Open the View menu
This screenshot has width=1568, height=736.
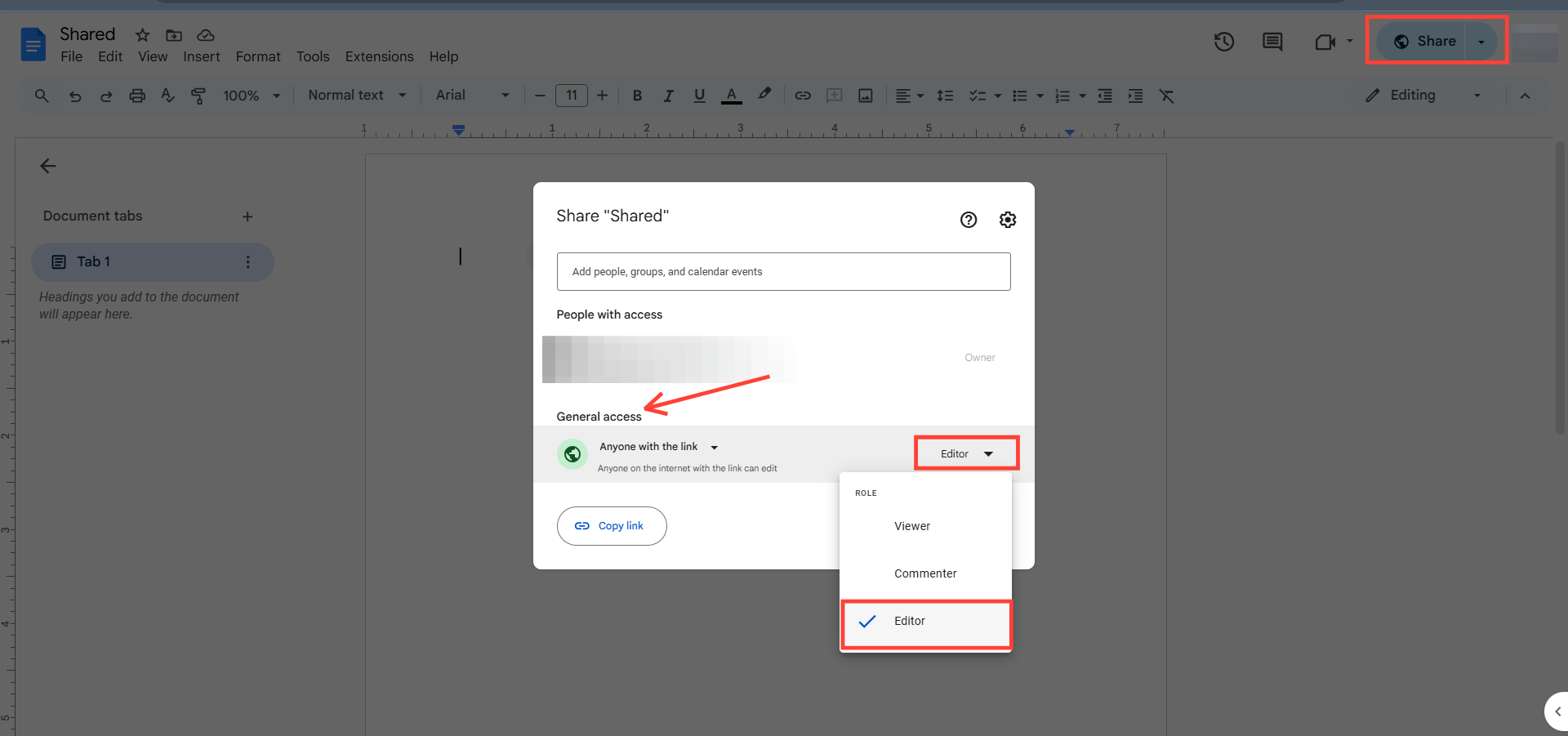coord(153,57)
